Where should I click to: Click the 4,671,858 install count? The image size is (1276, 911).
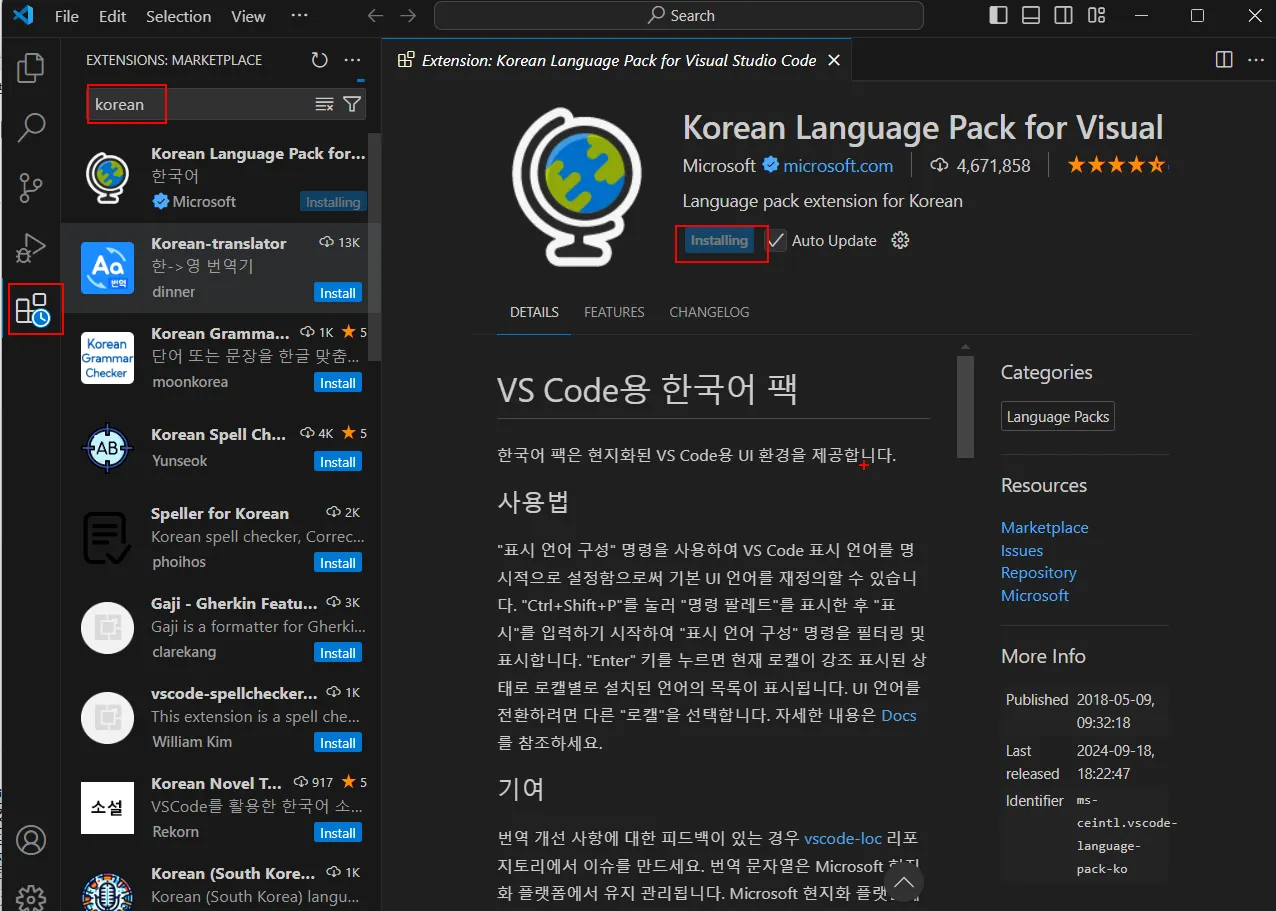(980, 166)
